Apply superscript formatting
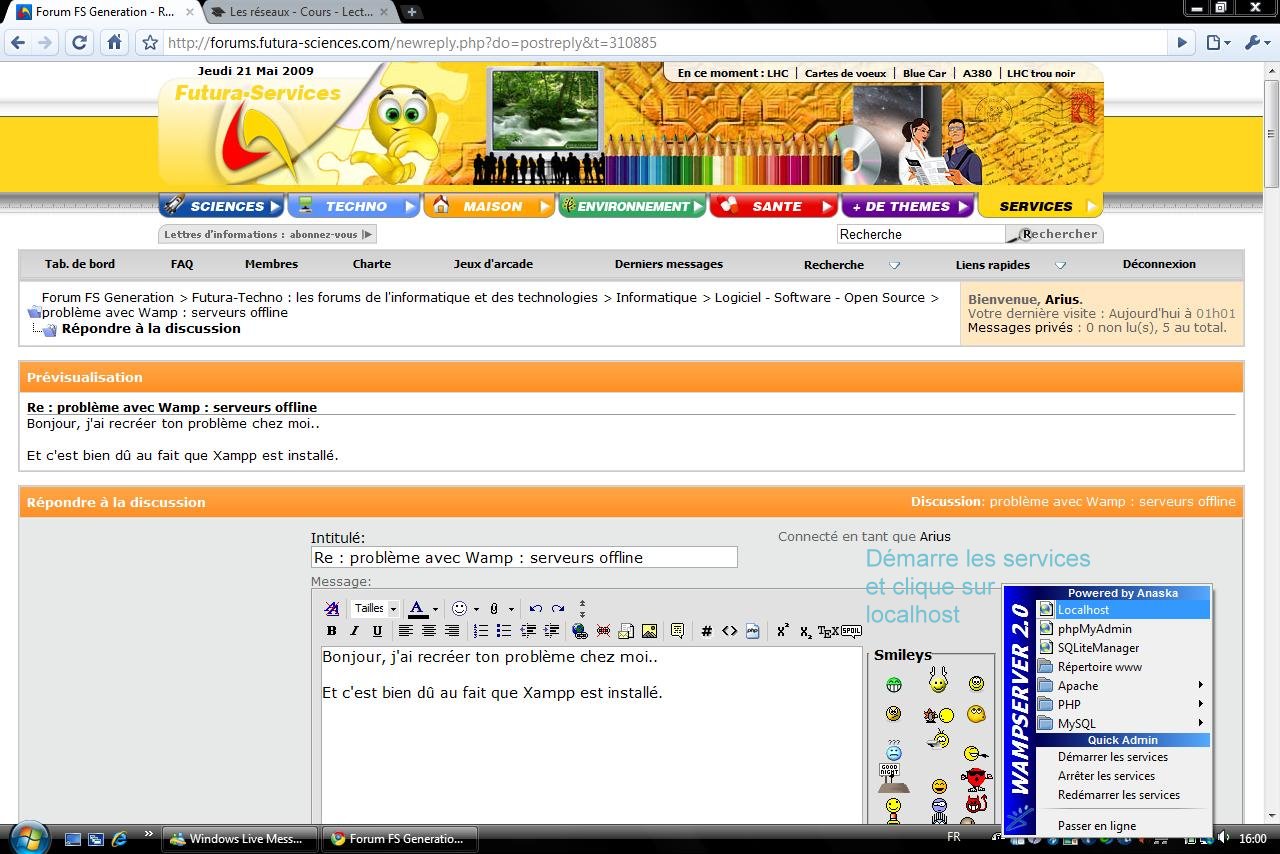1280x854 pixels. [783, 631]
